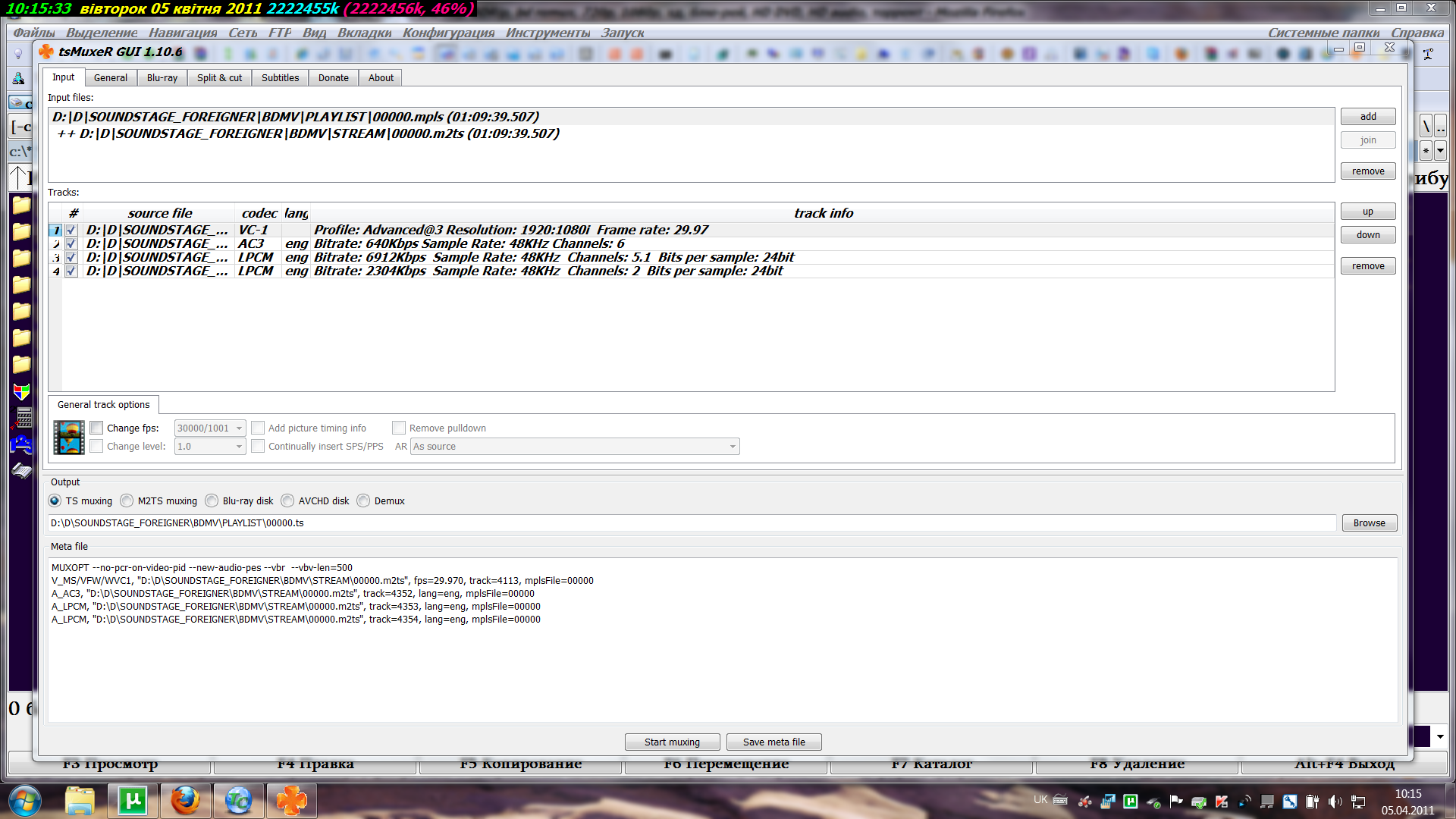The width and height of the screenshot is (1456, 819).
Task: Click the Kaspersky tray icon
Action: pos(1222,801)
